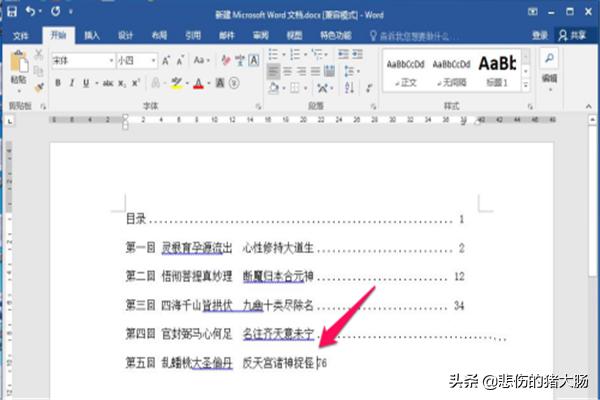Click the 共享 Share button

tap(572, 36)
